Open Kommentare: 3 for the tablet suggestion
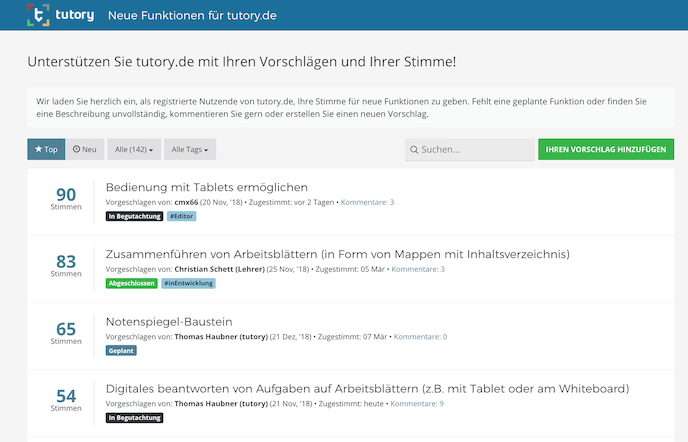Viewport: 688px width, 442px height. coord(367,202)
